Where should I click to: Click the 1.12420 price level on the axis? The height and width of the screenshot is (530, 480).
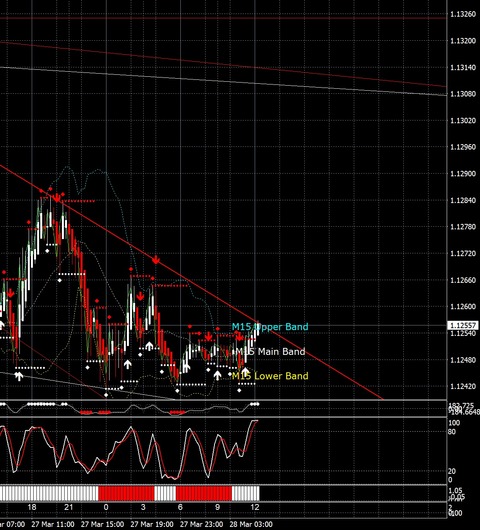click(463, 386)
